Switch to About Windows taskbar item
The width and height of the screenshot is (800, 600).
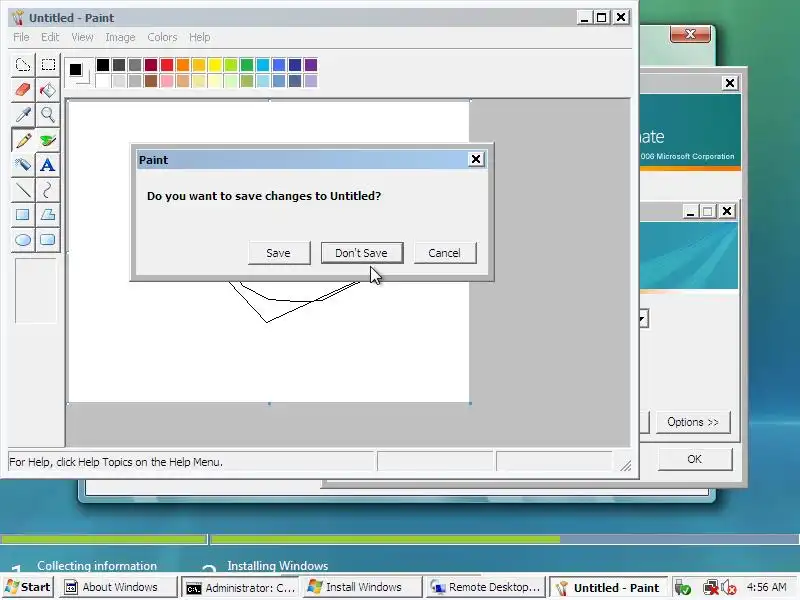119,587
